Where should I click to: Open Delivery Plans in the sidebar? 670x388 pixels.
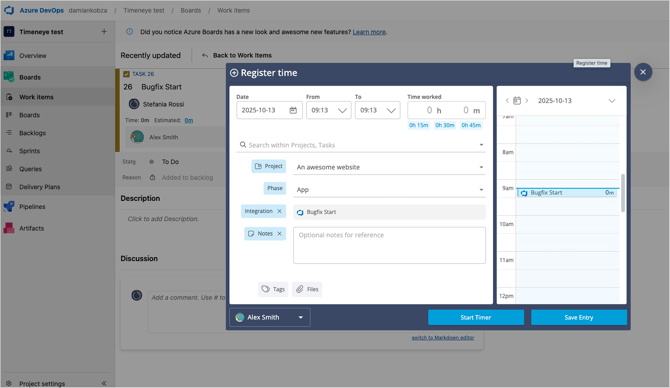(x=39, y=187)
